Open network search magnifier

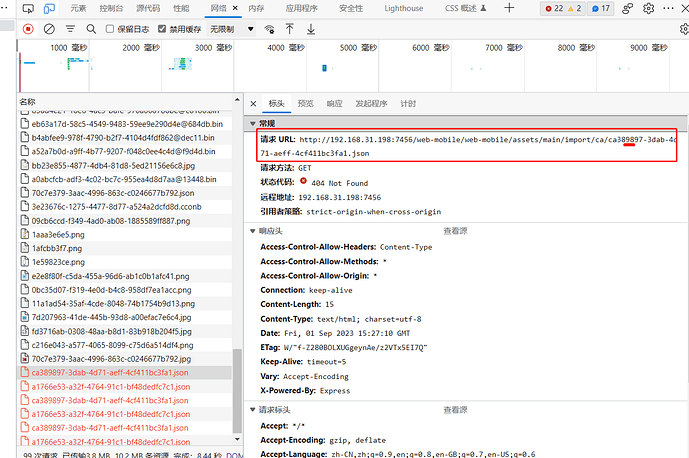tap(91, 29)
